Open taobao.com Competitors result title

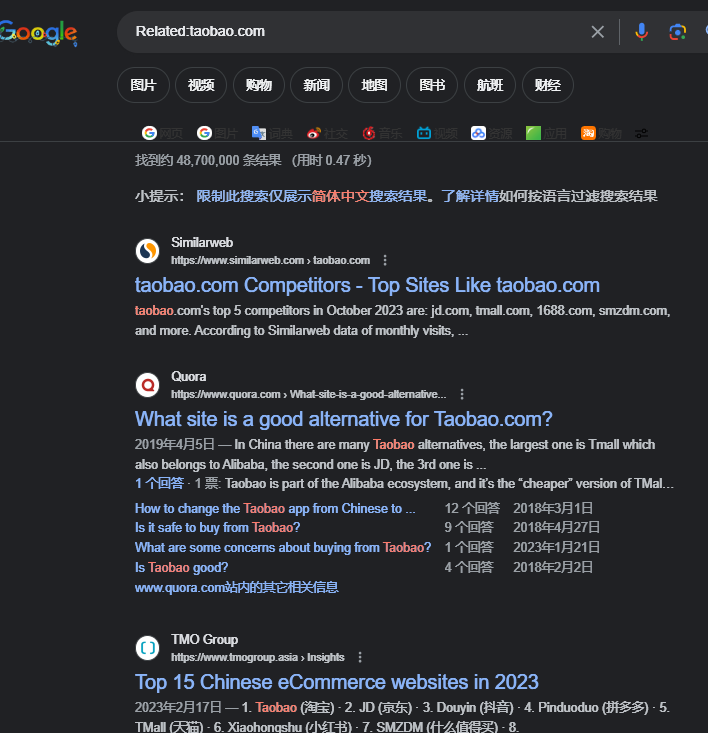367,285
